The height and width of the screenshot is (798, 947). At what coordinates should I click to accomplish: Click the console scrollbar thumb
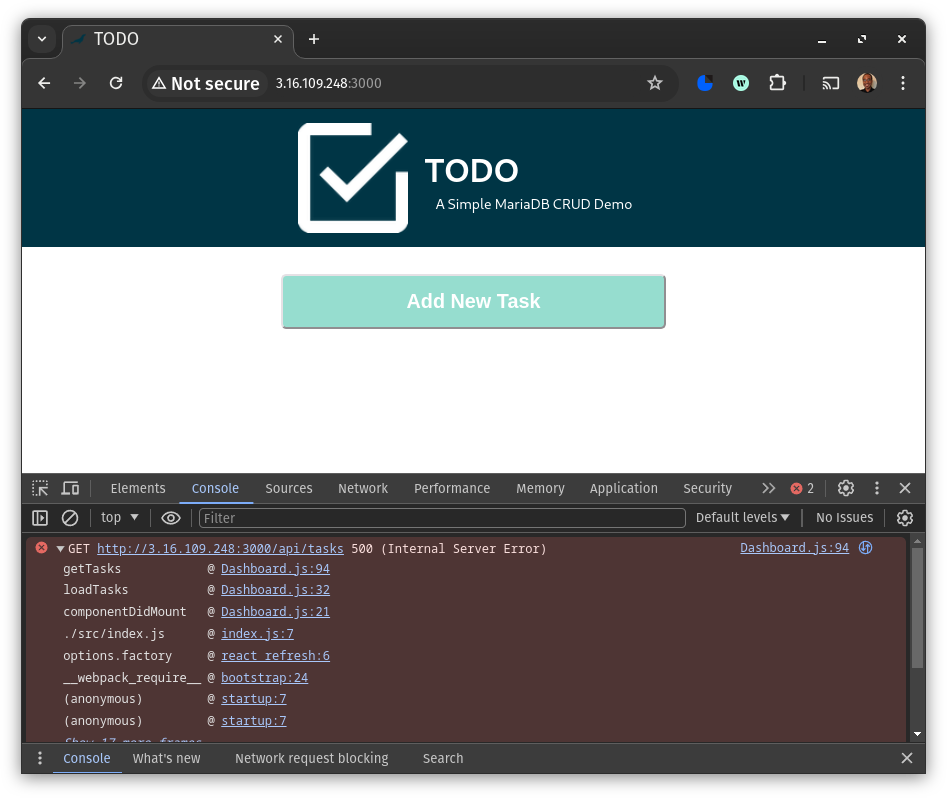point(917,608)
